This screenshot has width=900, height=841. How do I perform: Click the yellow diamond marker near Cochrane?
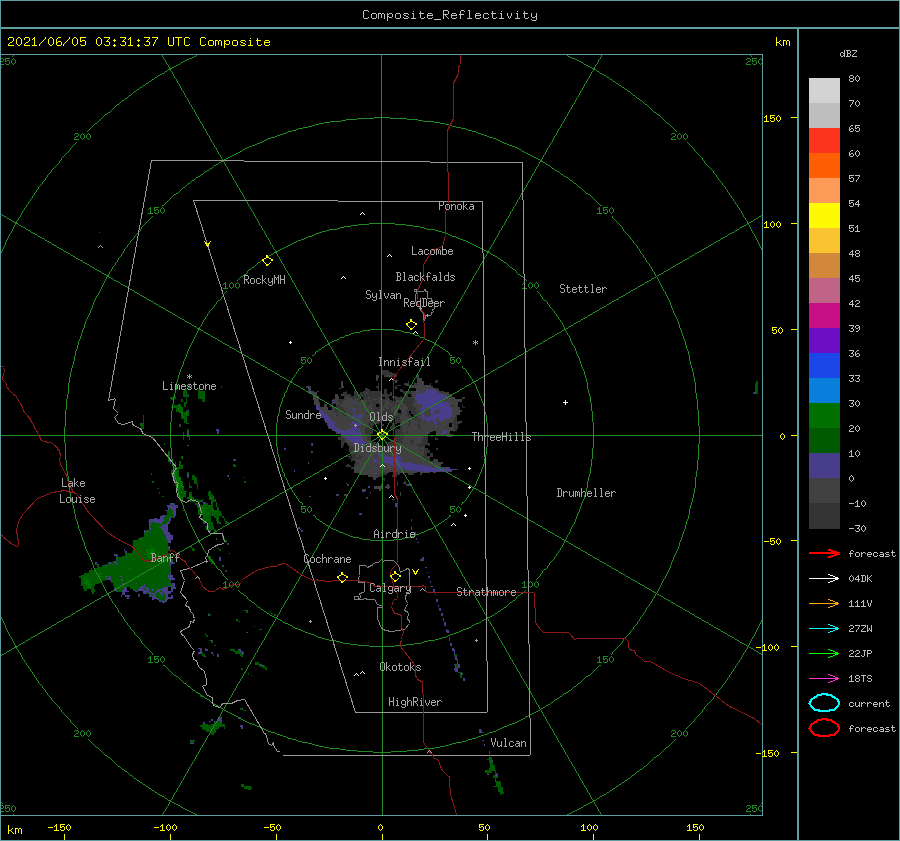pos(343,577)
